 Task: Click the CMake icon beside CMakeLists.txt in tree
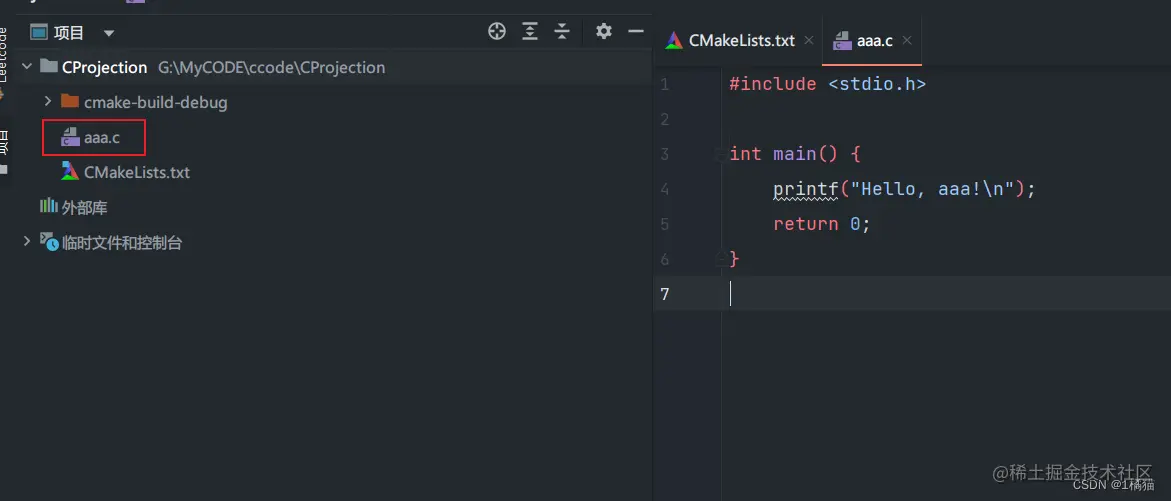pos(70,172)
